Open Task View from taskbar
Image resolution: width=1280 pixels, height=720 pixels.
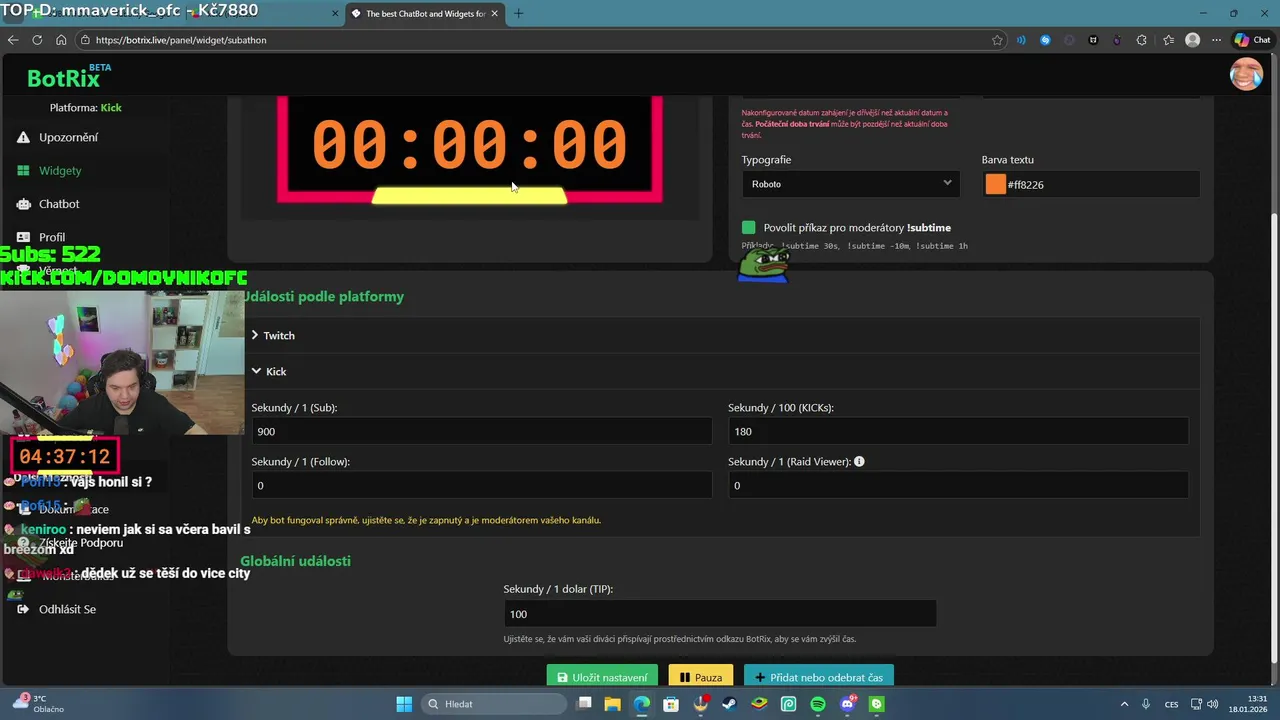(x=585, y=704)
